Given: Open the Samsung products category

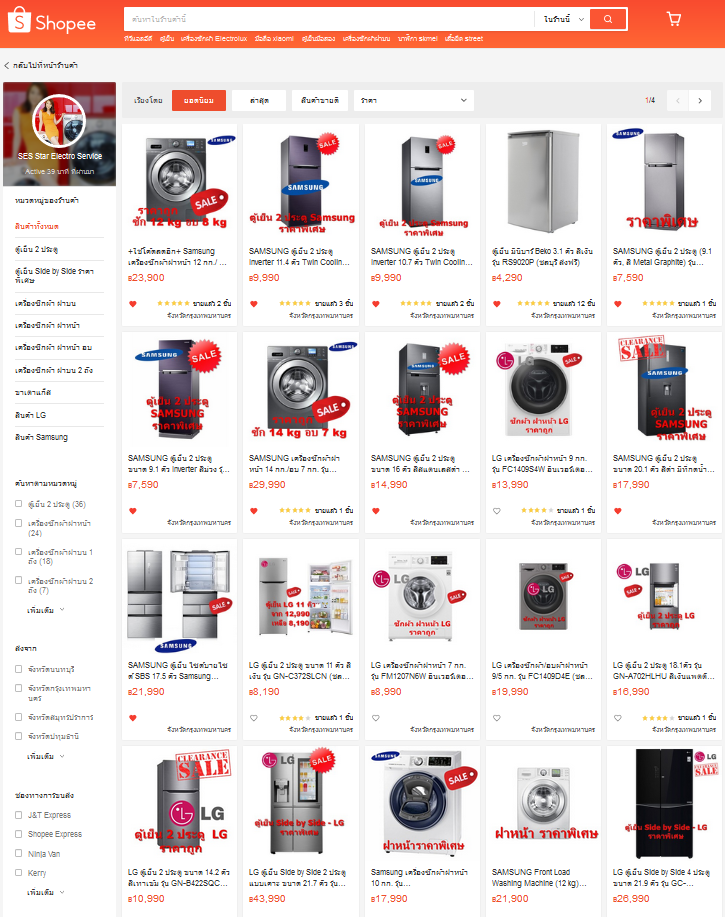Looking at the screenshot, I should [x=42, y=437].
